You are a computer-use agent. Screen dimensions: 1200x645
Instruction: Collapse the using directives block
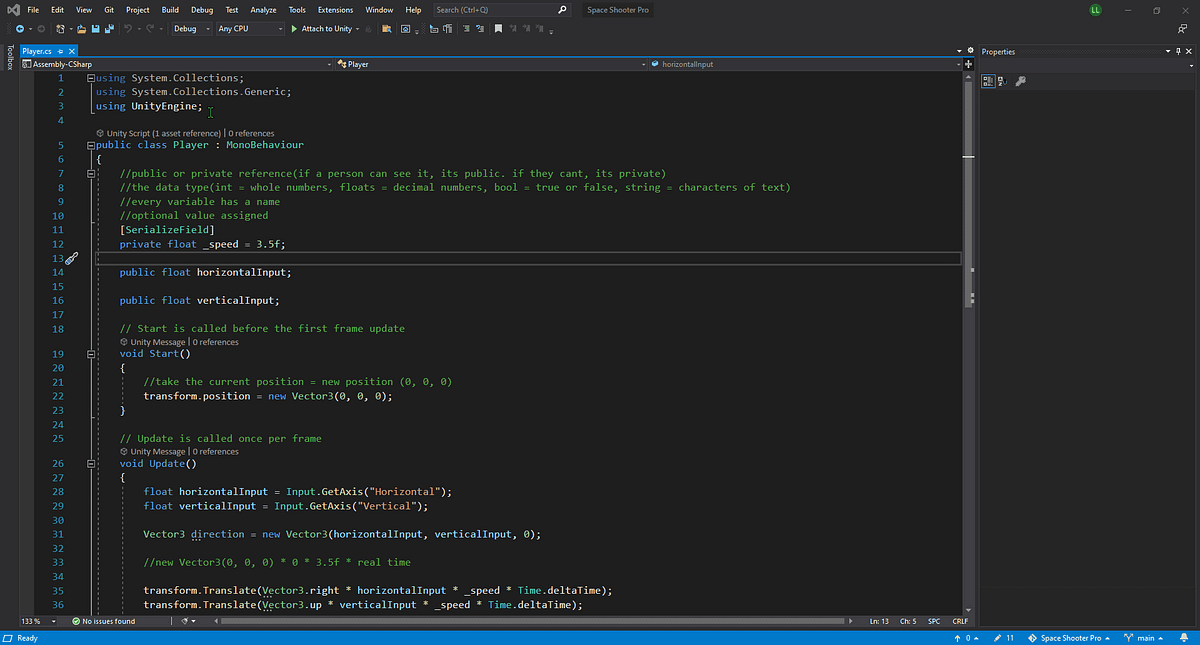click(91, 78)
